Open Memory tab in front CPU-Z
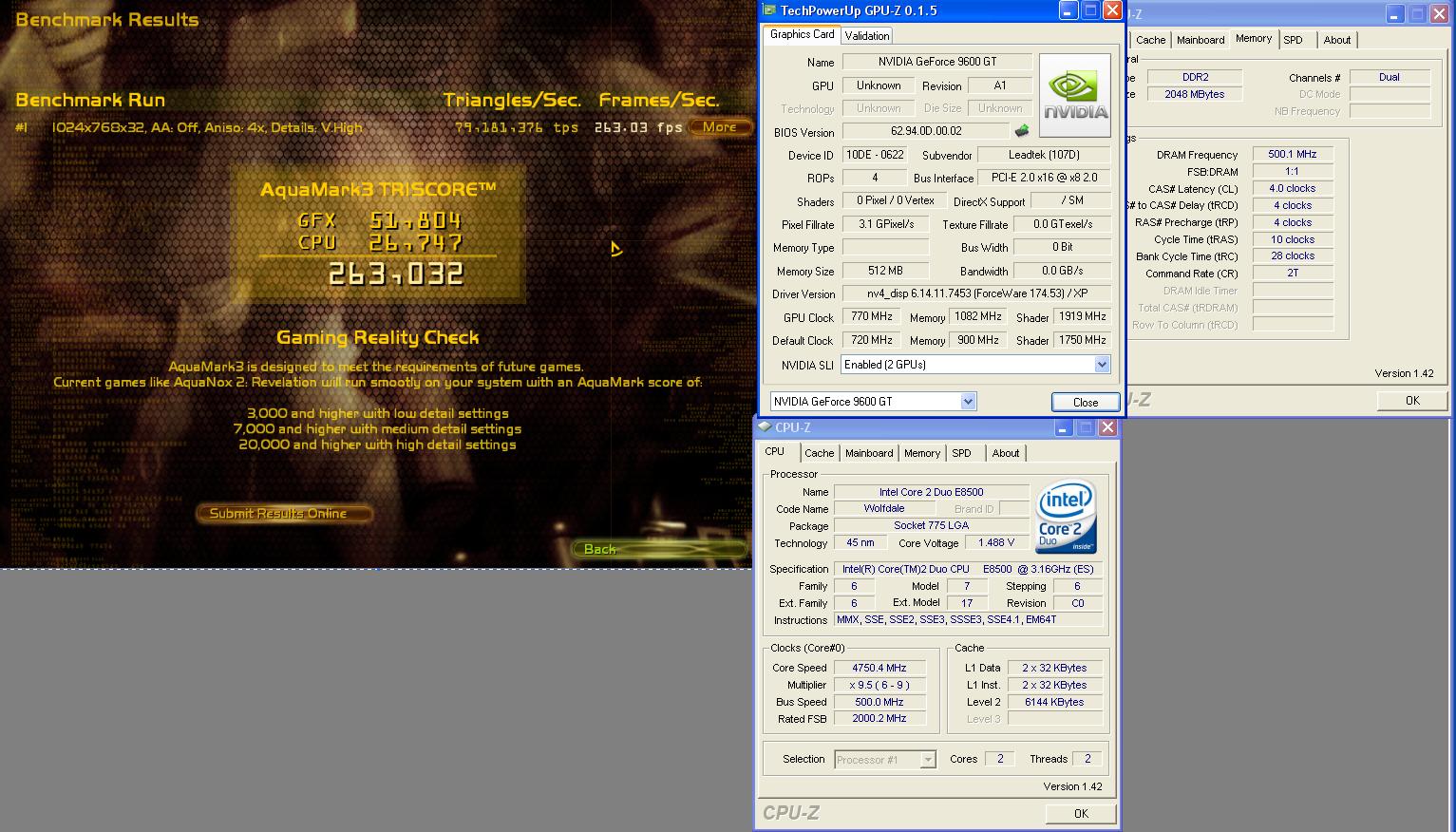The height and width of the screenshot is (832, 1456). 922,453
